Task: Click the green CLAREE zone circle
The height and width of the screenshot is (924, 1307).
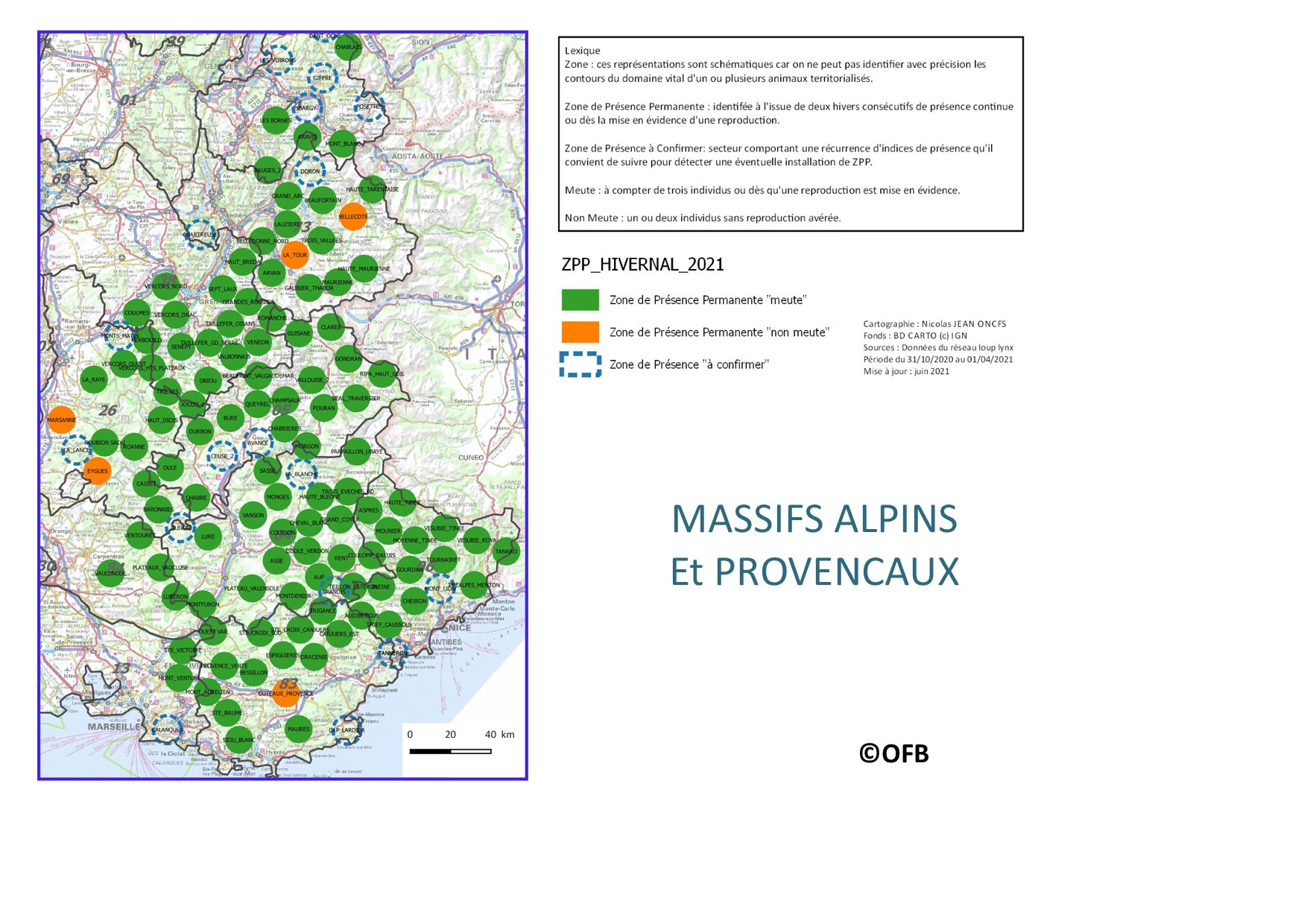Action: tap(331, 327)
